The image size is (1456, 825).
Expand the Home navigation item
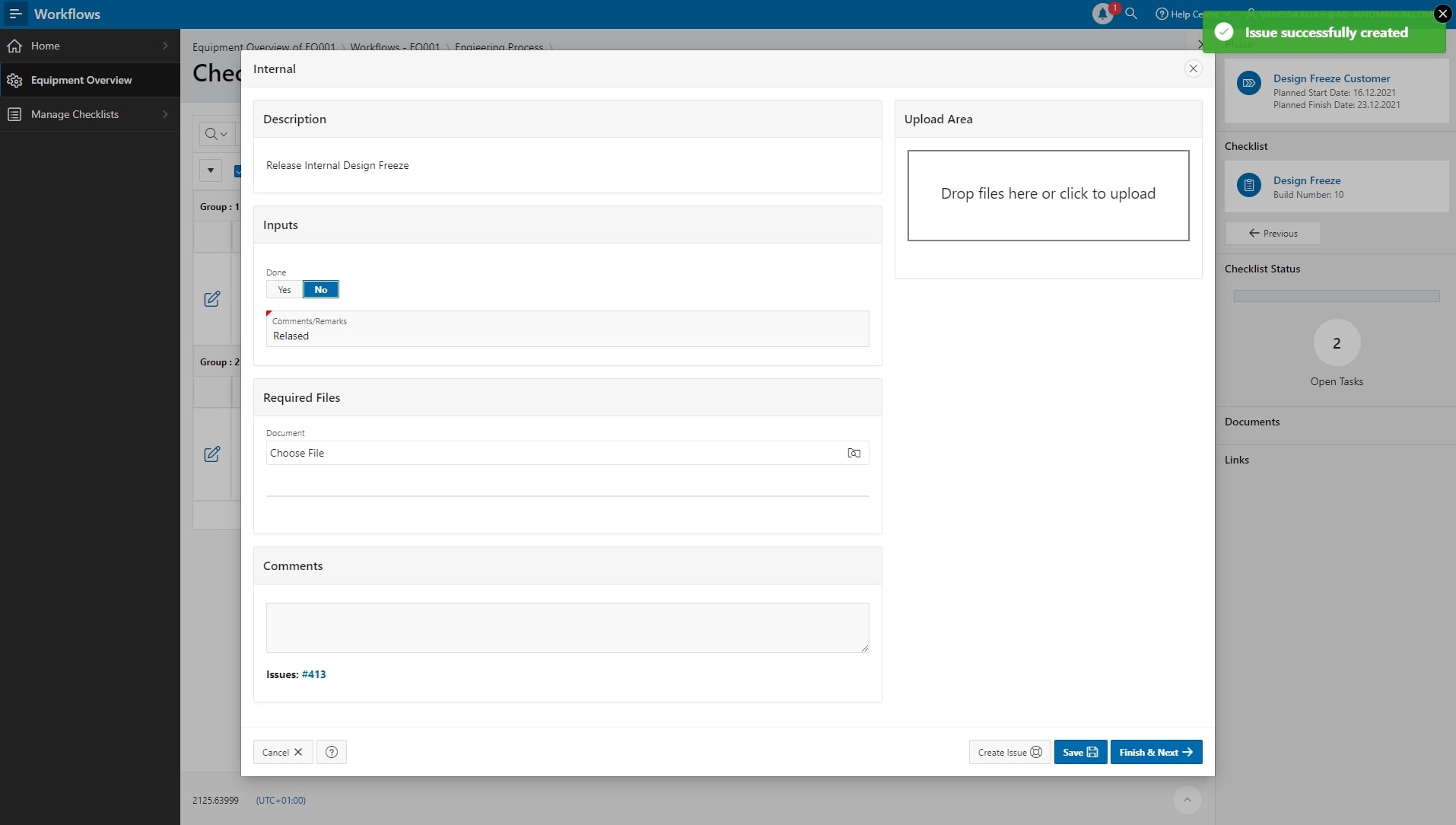[165, 46]
